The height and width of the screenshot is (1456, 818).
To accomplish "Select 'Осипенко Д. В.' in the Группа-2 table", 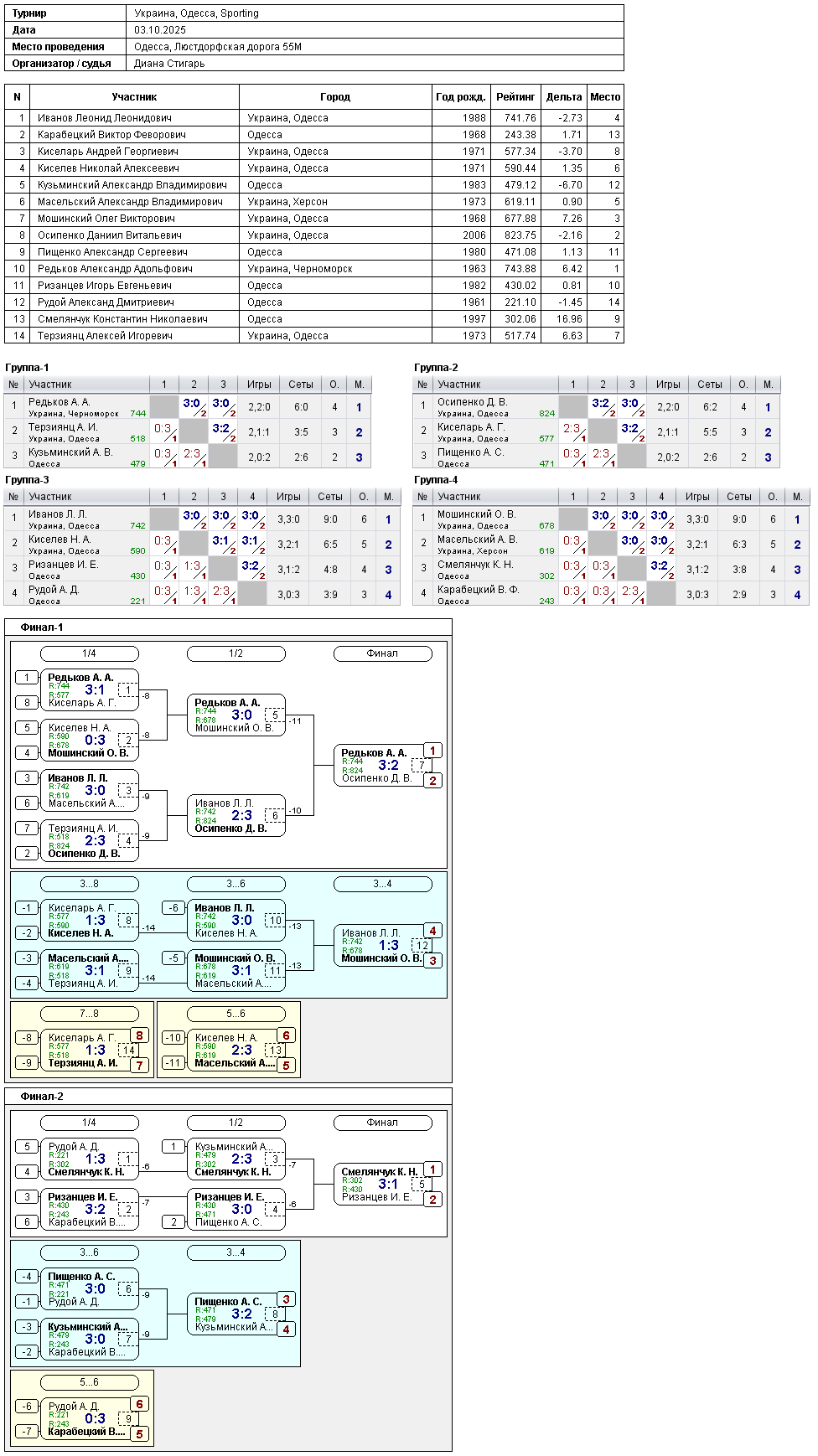I will (x=472, y=402).
